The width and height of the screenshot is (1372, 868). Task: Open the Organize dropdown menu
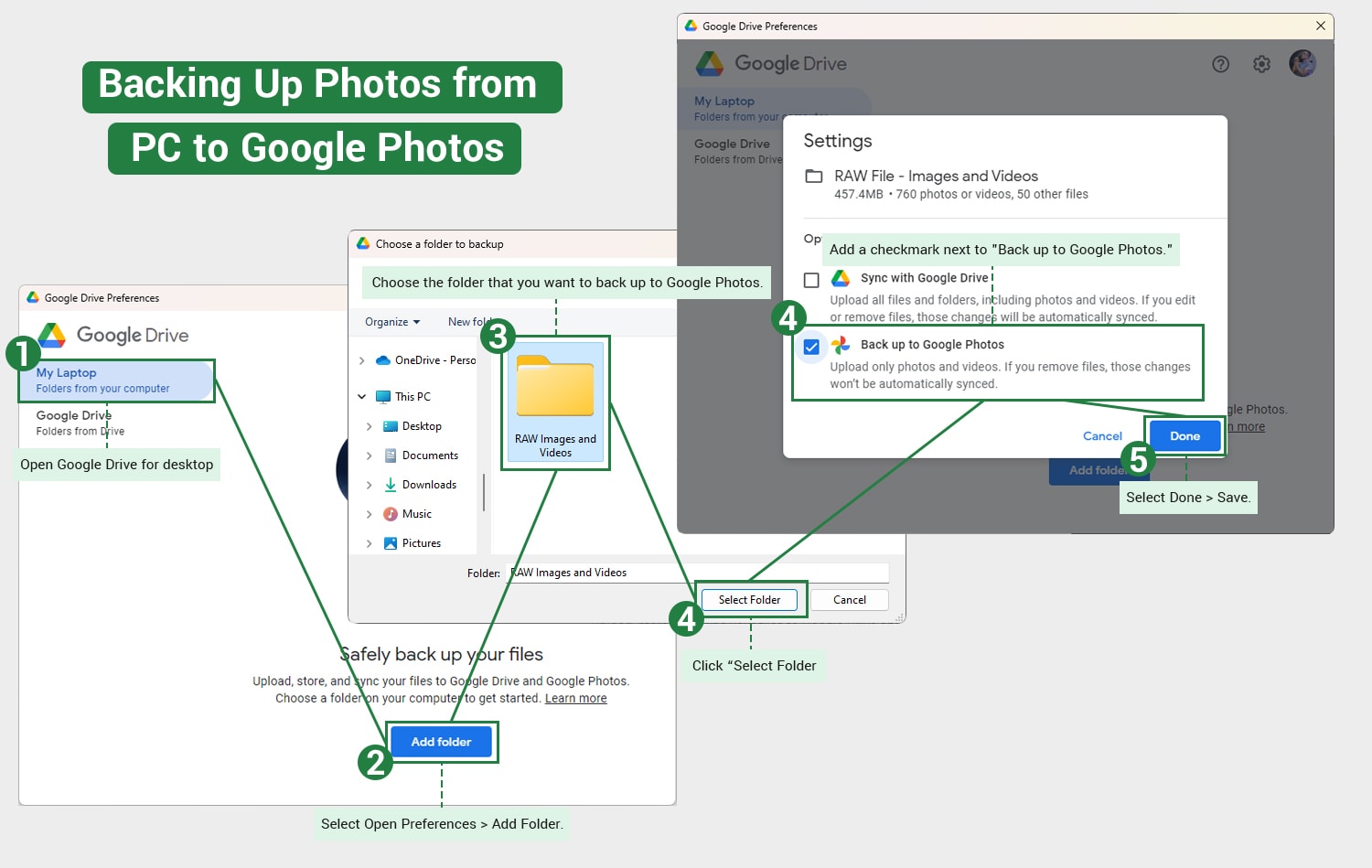point(392,322)
